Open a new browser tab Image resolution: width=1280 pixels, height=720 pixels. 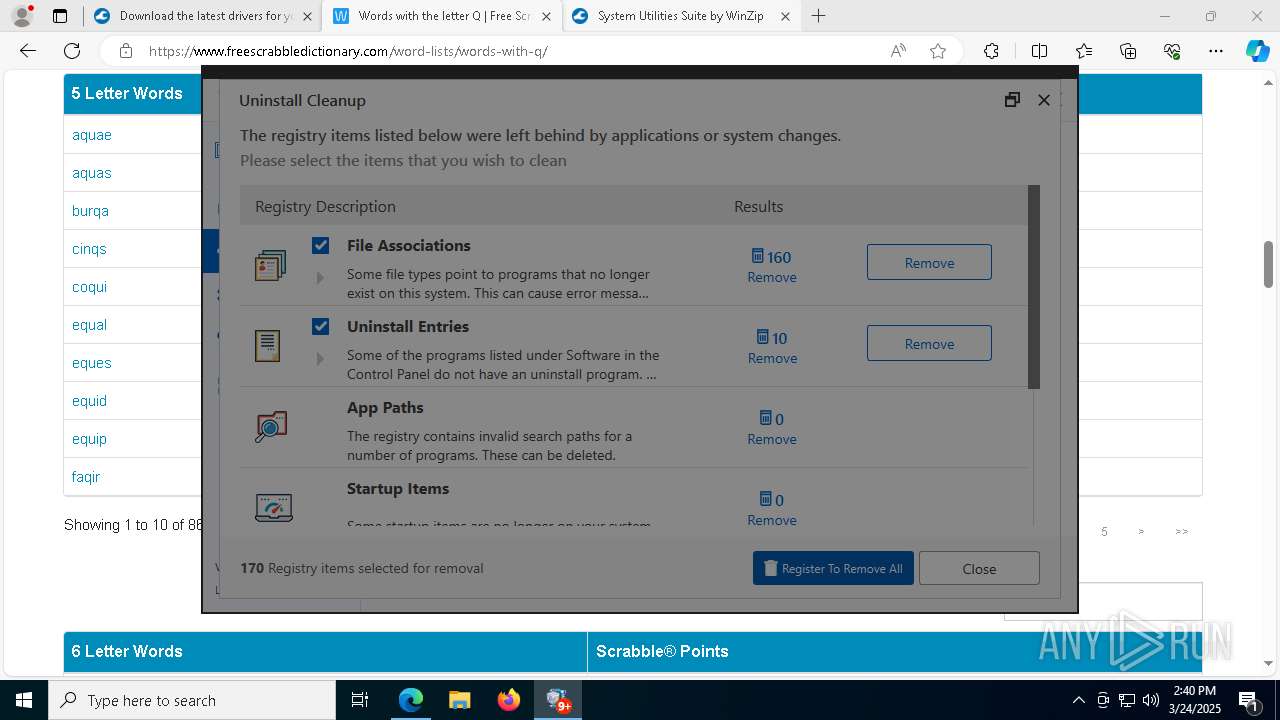pos(819,16)
